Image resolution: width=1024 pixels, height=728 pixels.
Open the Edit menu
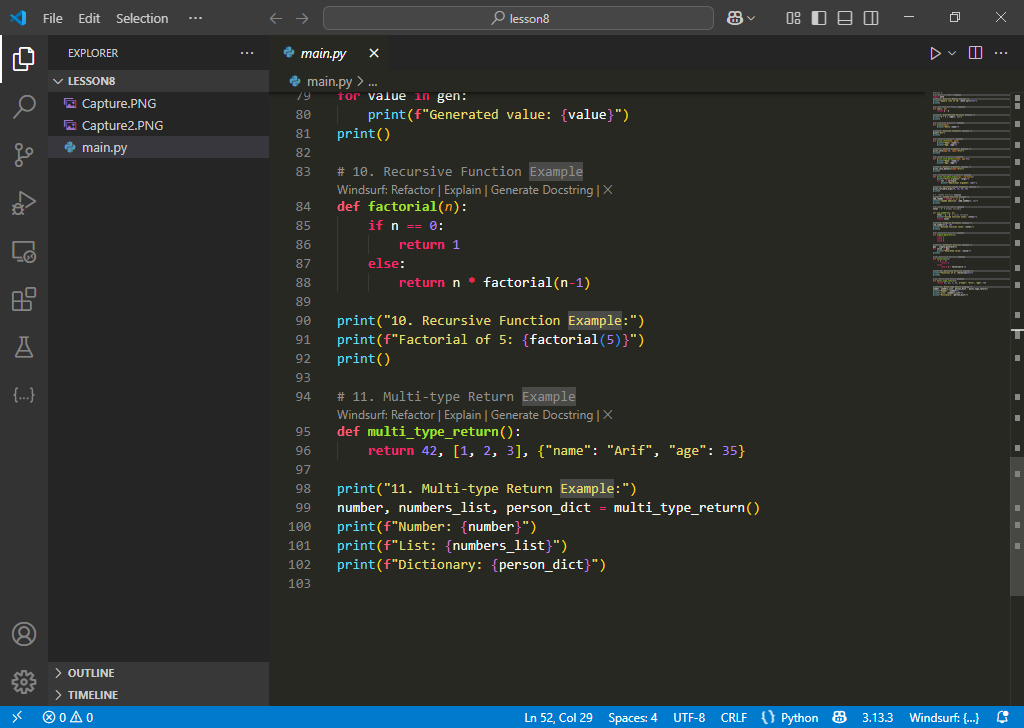click(89, 18)
